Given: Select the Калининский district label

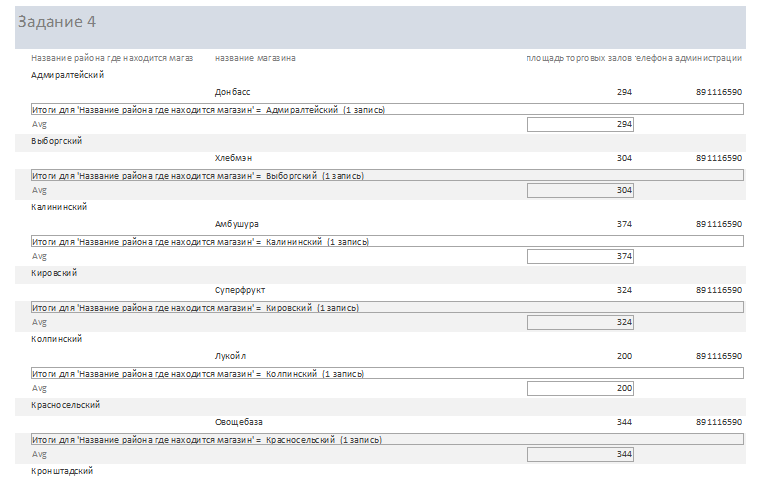Looking at the screenshot, I should click(x=59, y=207).
